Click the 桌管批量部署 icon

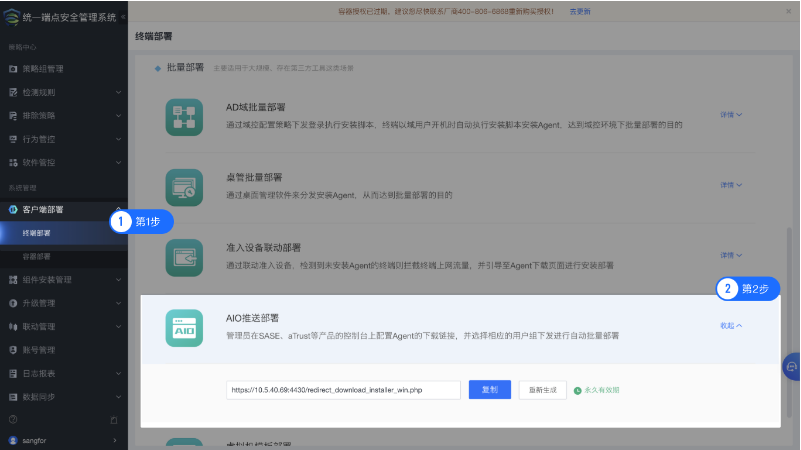183,187
